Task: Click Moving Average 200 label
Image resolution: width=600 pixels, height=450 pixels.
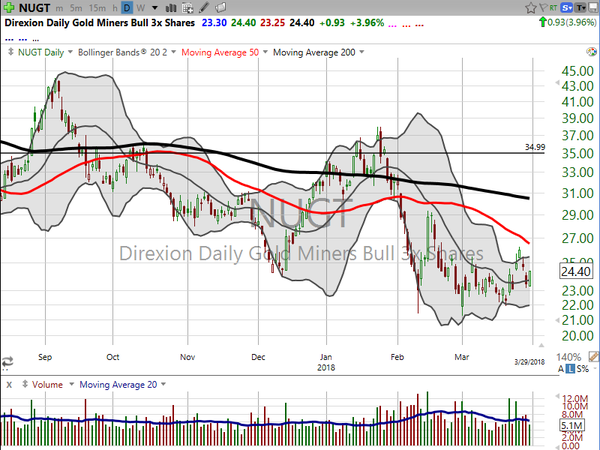Action: click(x=314, y=52)
